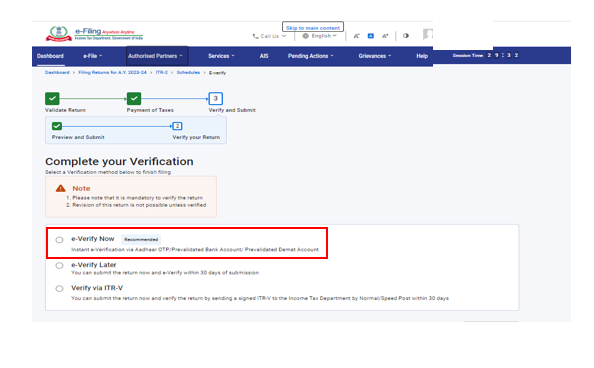Open the Authorised Partners dropdown
This screenshot has width=594, height=368.
tap(155, 56)
